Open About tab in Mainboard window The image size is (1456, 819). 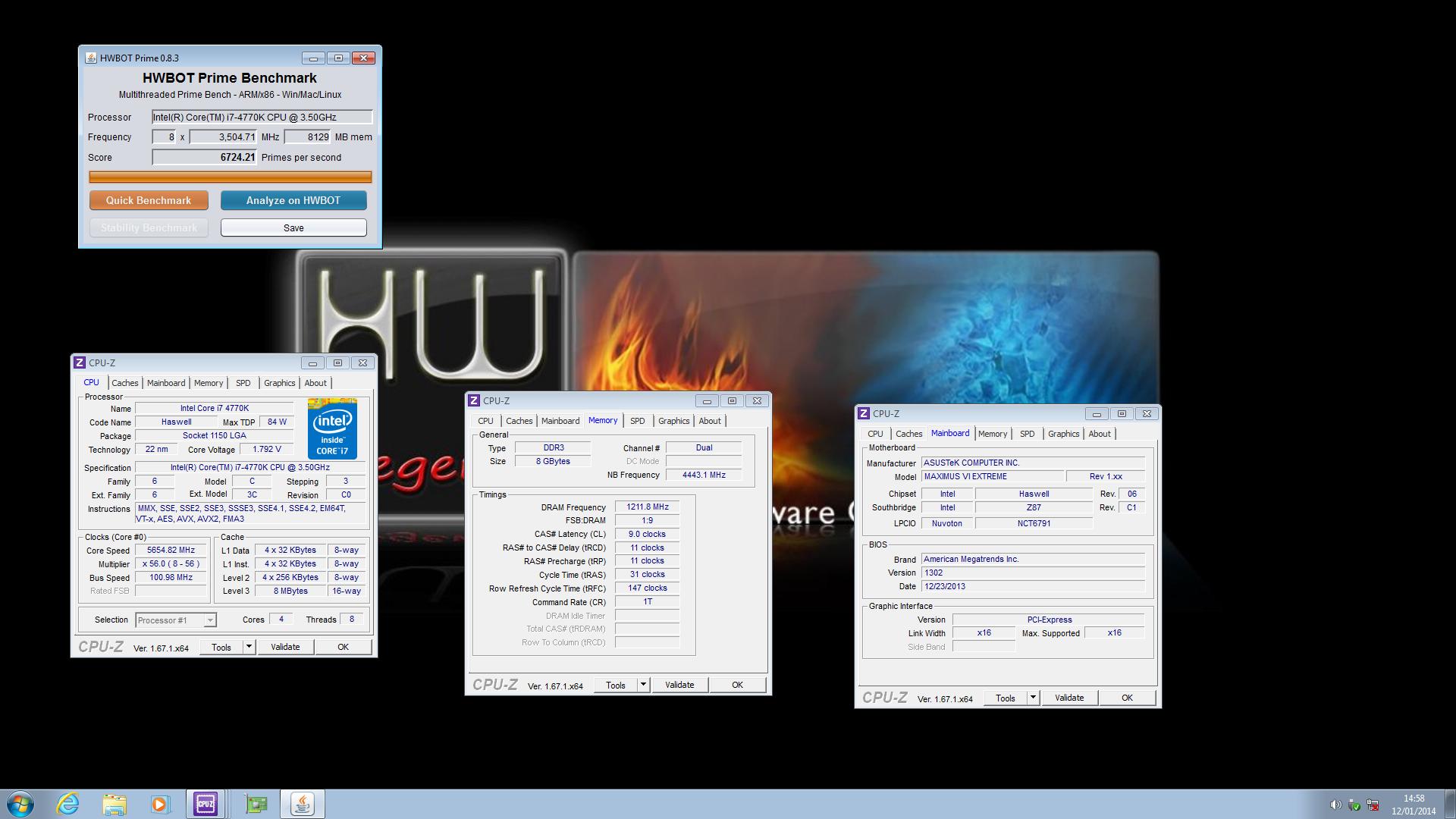[x=1100, y=434]
